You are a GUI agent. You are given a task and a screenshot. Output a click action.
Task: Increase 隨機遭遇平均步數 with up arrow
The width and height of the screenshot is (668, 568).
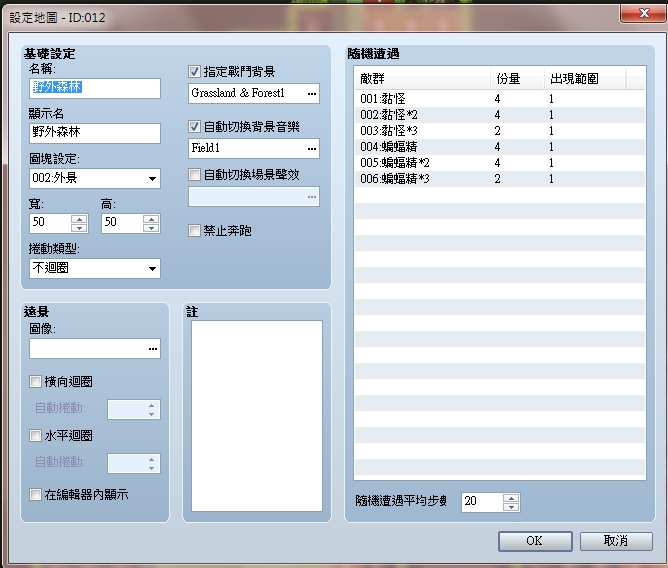pyautogui.click(x=511, y=498)
